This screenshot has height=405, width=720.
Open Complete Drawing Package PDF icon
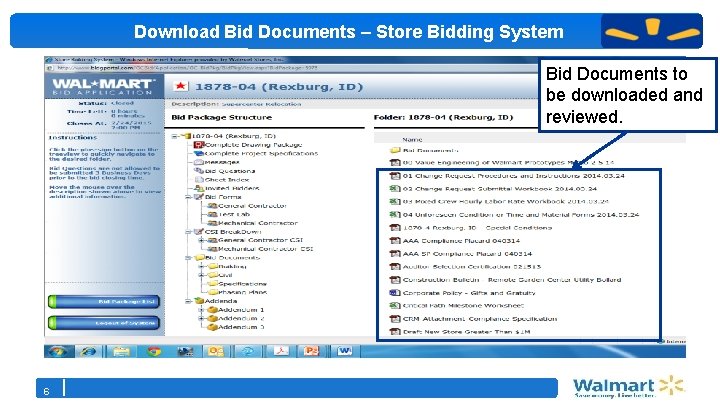pyautogui.click(x=199, y=145)
